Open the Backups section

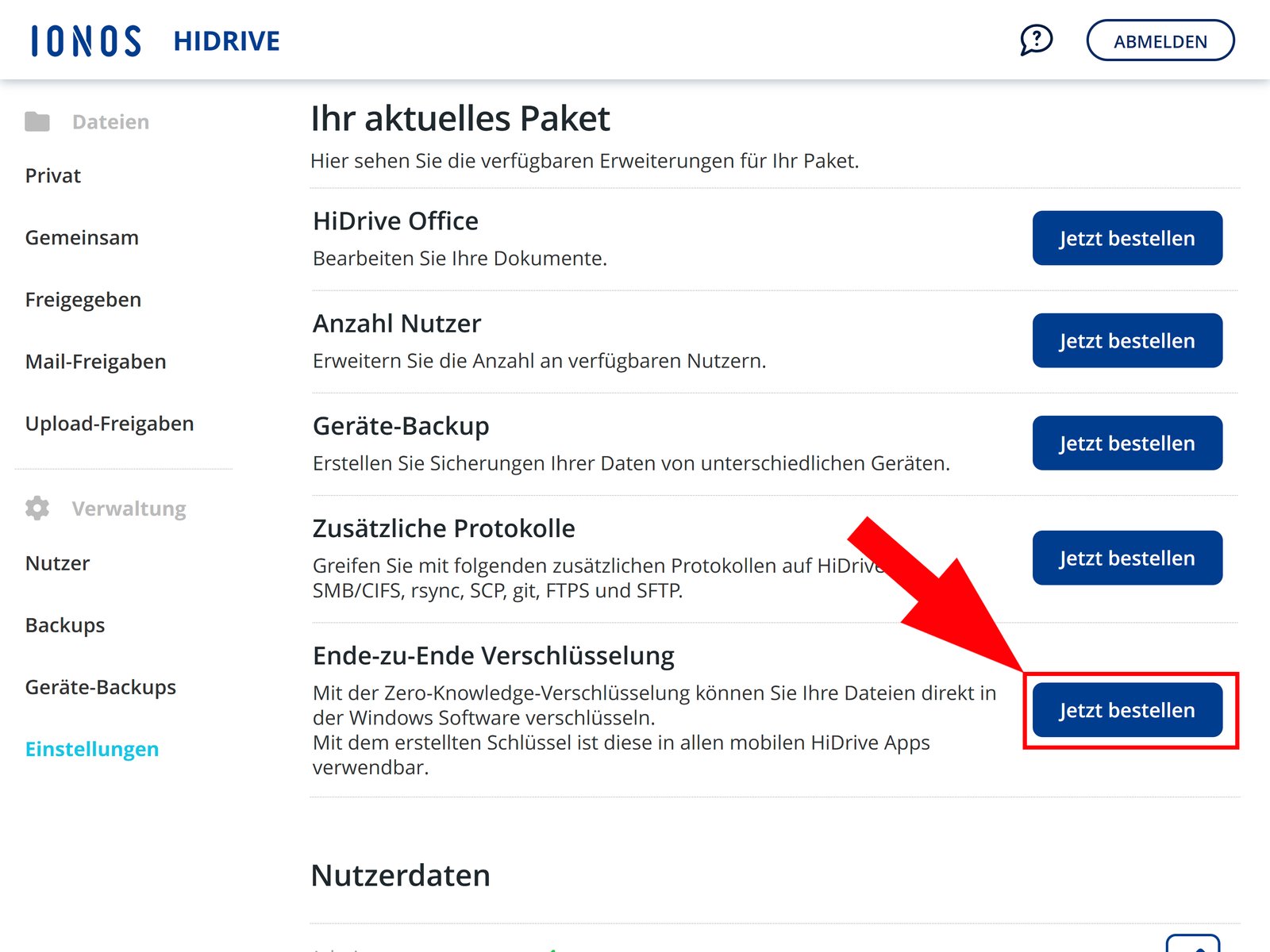point(64,625)
